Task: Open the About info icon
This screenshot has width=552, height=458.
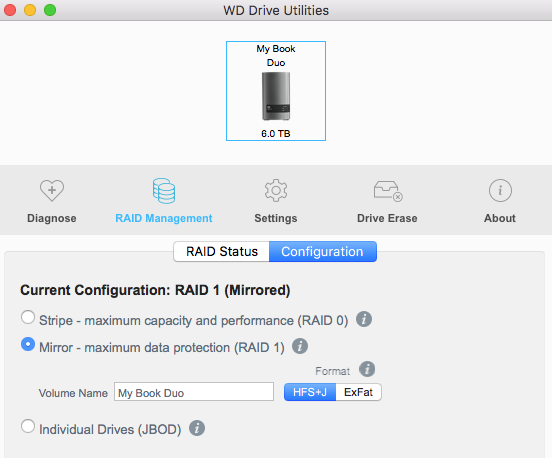Action: [x=500, y=190]
